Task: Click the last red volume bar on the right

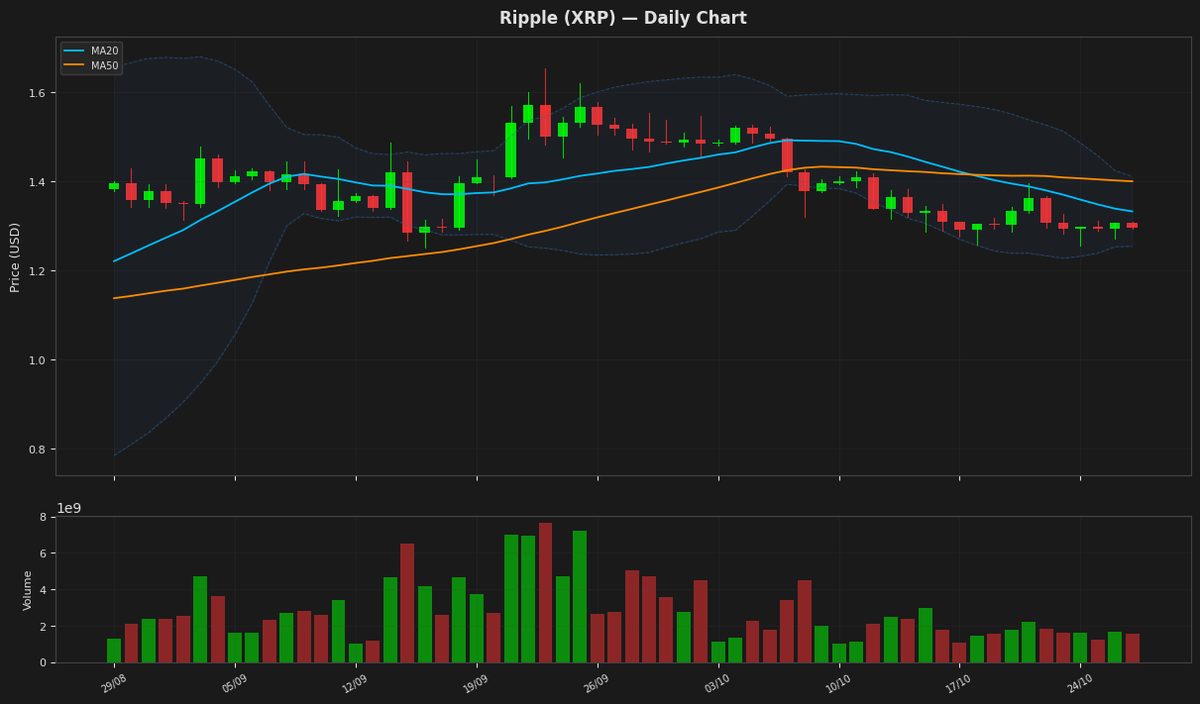Action: [1132, 648]
